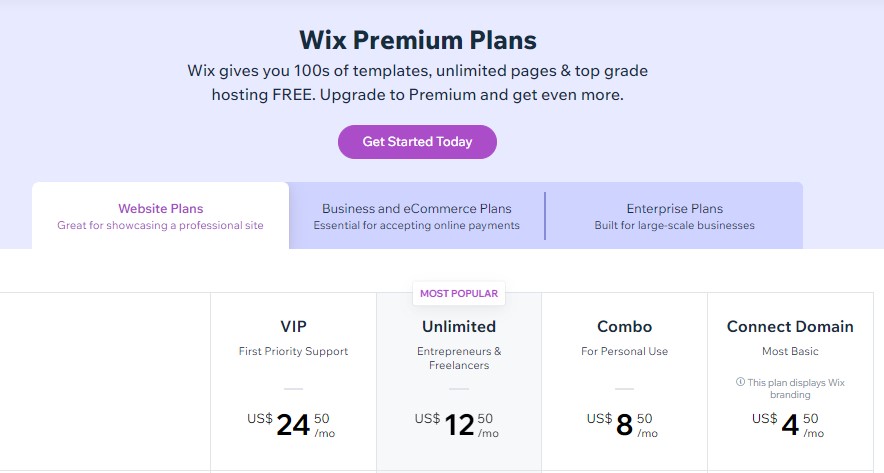Click the Unlimited price of US$12.50

(457, 425)
